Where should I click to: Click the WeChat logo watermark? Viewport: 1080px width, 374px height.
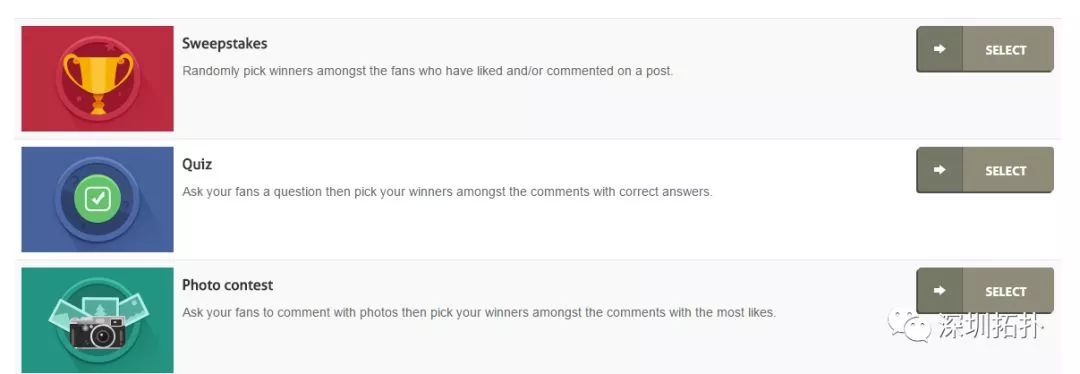pos(909,324)
